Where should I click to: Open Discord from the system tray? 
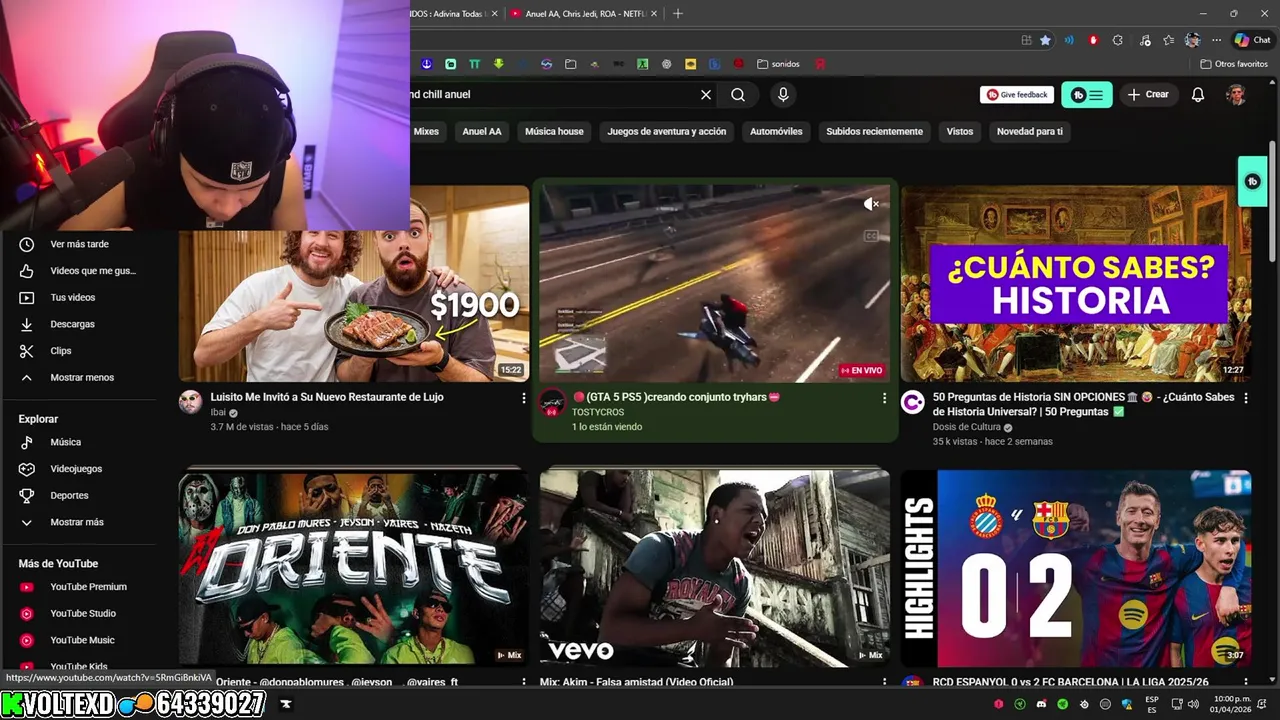coord(1042,704)
